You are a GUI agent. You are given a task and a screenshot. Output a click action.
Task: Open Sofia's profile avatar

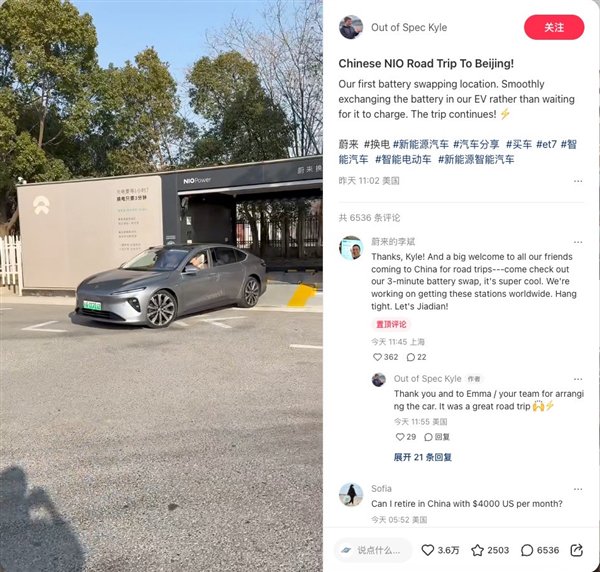(x=351, y=494)
